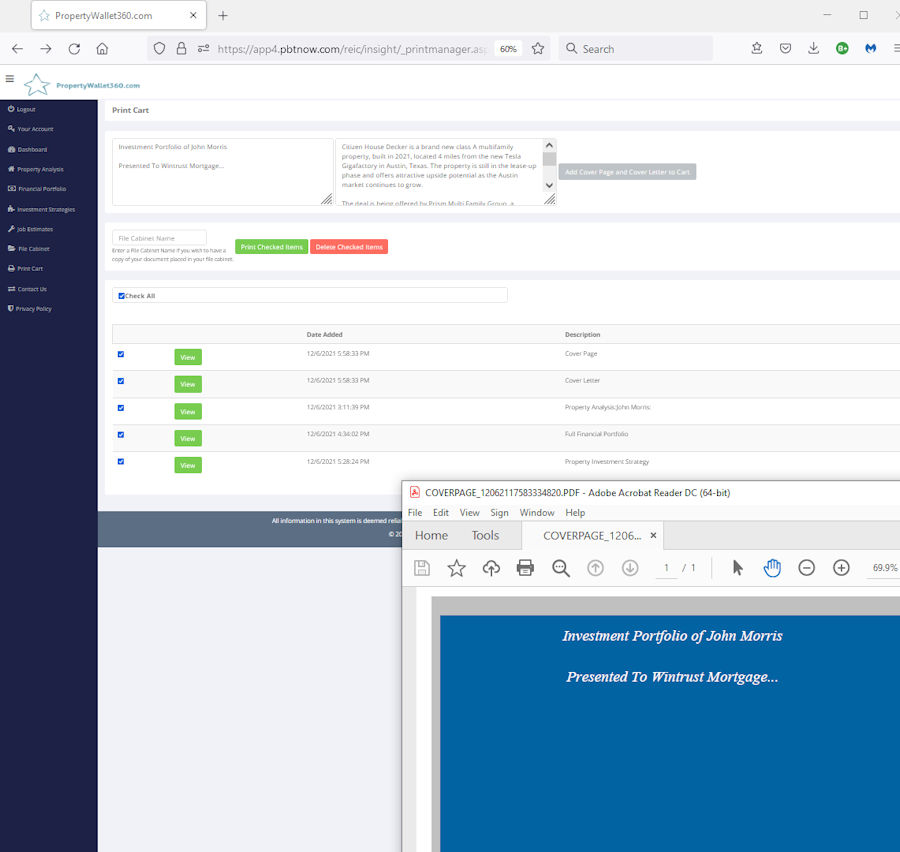Click Add Cover Page and Cover Letter button
The image size is (900, 852).
[x=627, y=172]
